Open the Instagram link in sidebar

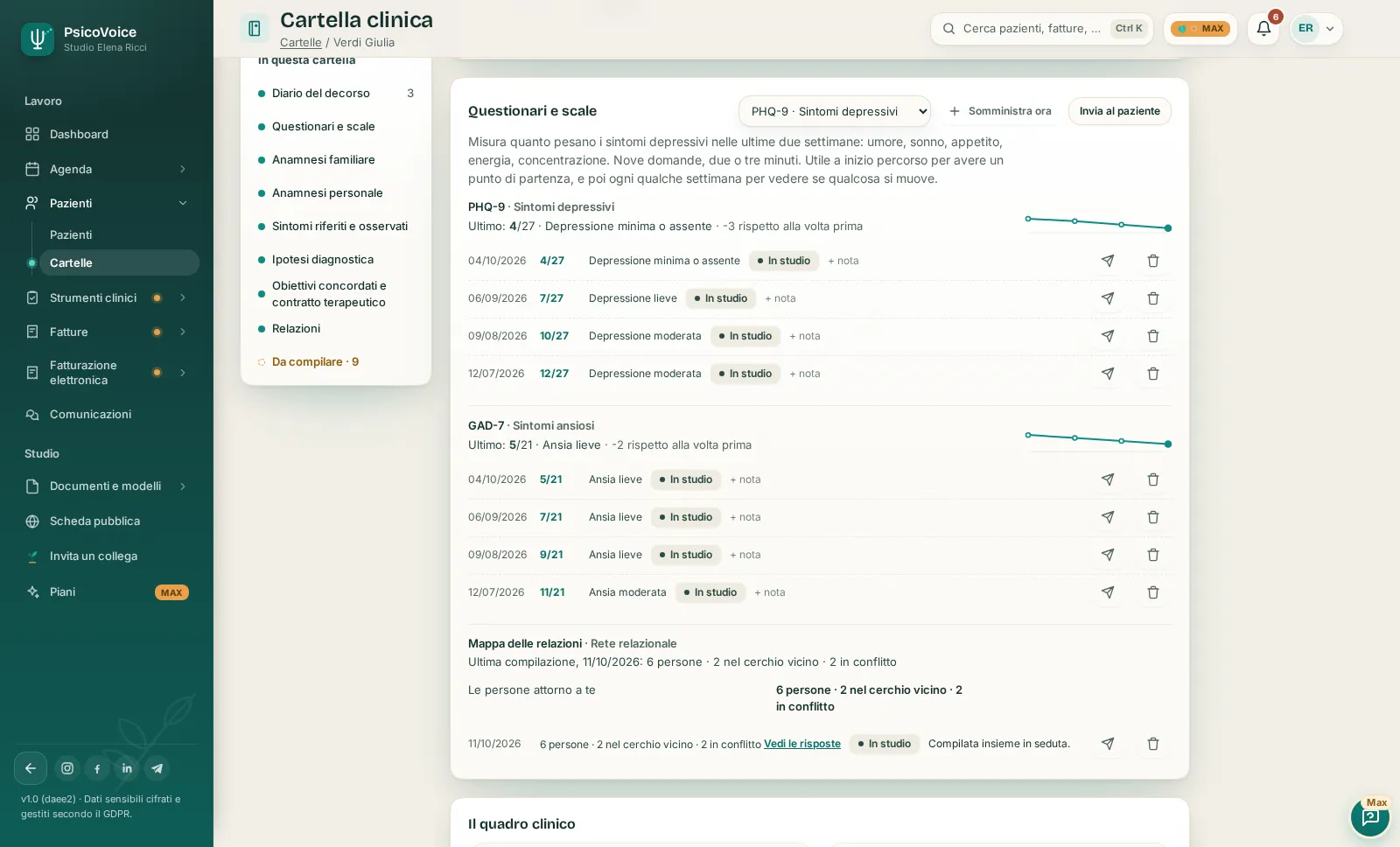pyautogui.click(x=67, y=768)
